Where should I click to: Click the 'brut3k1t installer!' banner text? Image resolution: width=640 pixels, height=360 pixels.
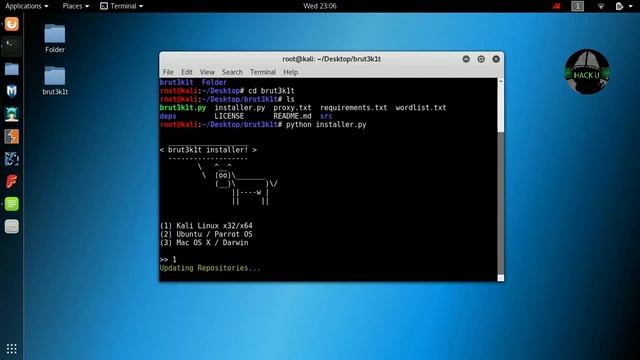[208, 150]
